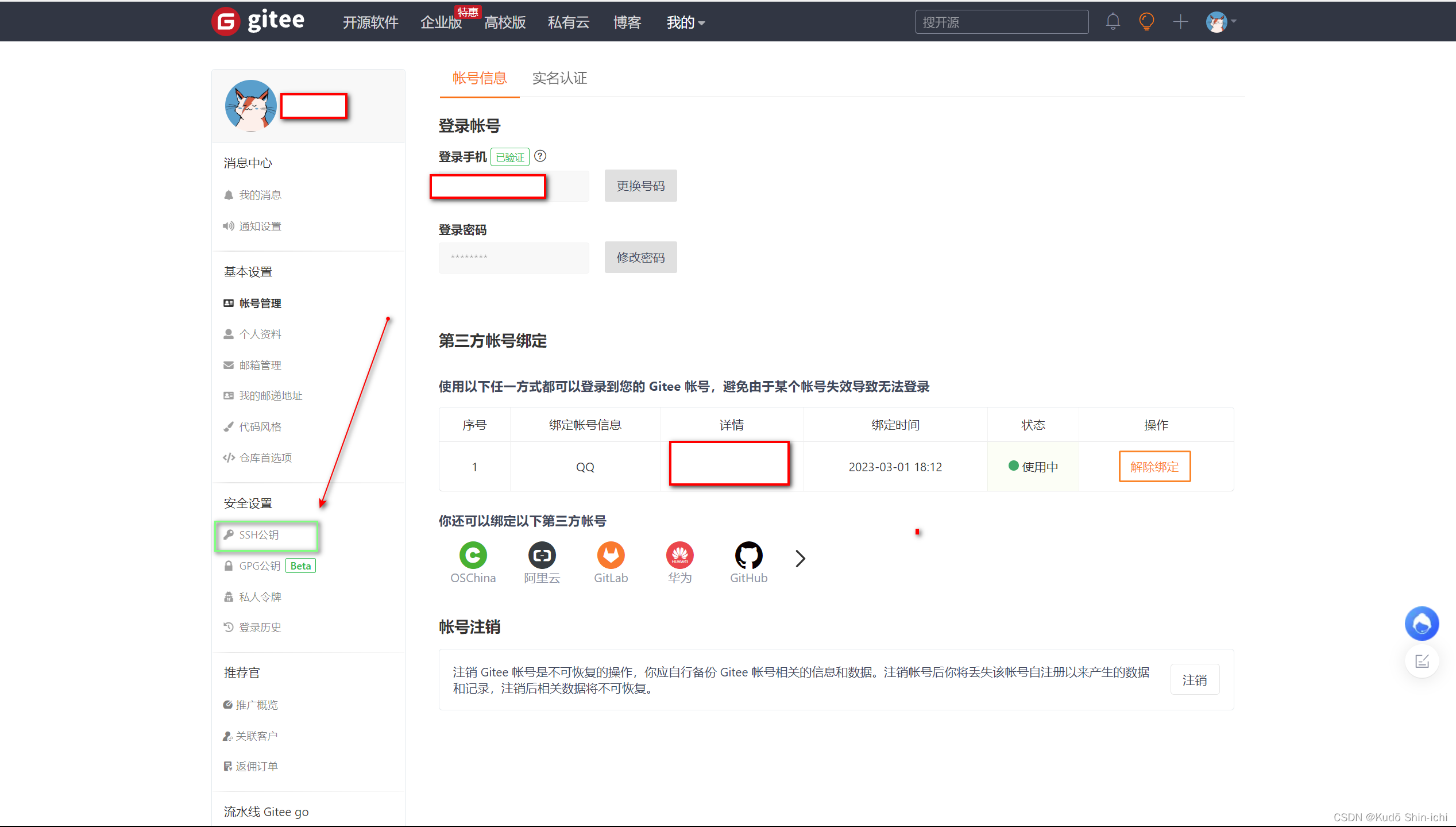Click the feedback pencil icon bottom right
The width and height of the screenshot is (1456, 827).
(1423, 661)
